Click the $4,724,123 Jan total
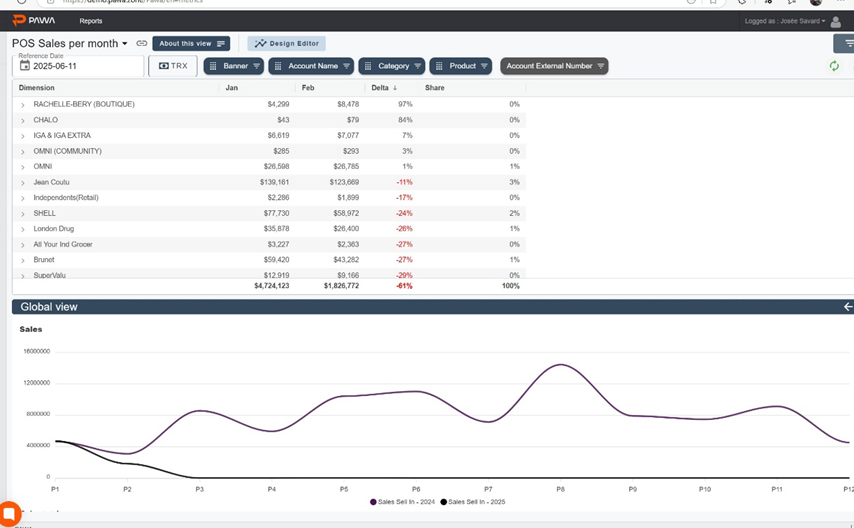This screenshot has width=854, height=528. [272, 286]
